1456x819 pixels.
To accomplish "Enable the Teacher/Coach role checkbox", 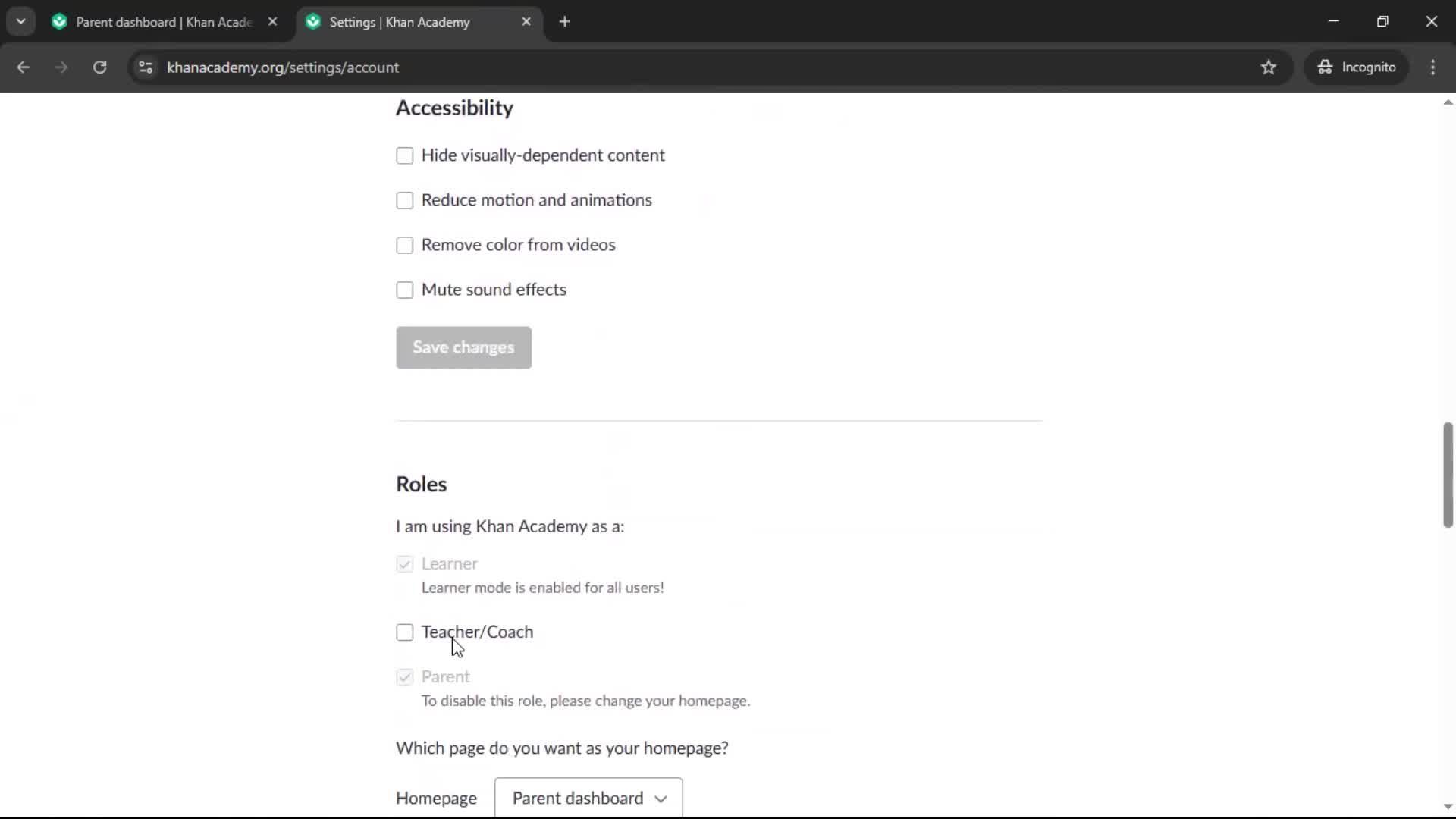I will click(405, 632).
